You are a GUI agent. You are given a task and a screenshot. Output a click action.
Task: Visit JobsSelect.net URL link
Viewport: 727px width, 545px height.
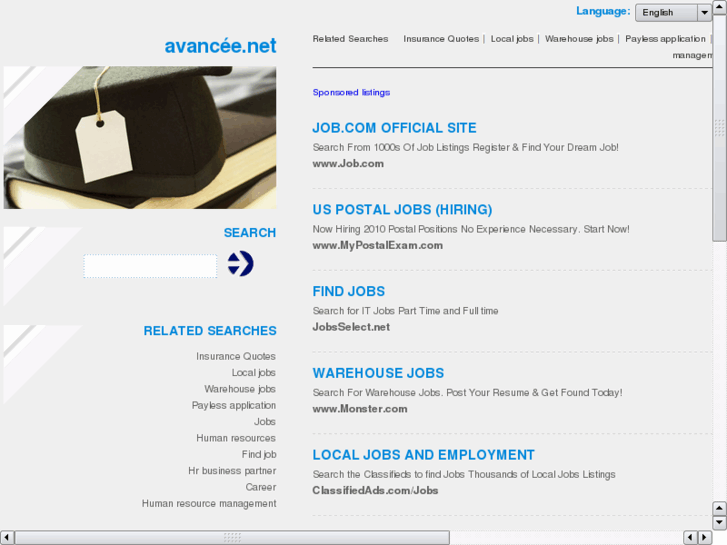351,327
